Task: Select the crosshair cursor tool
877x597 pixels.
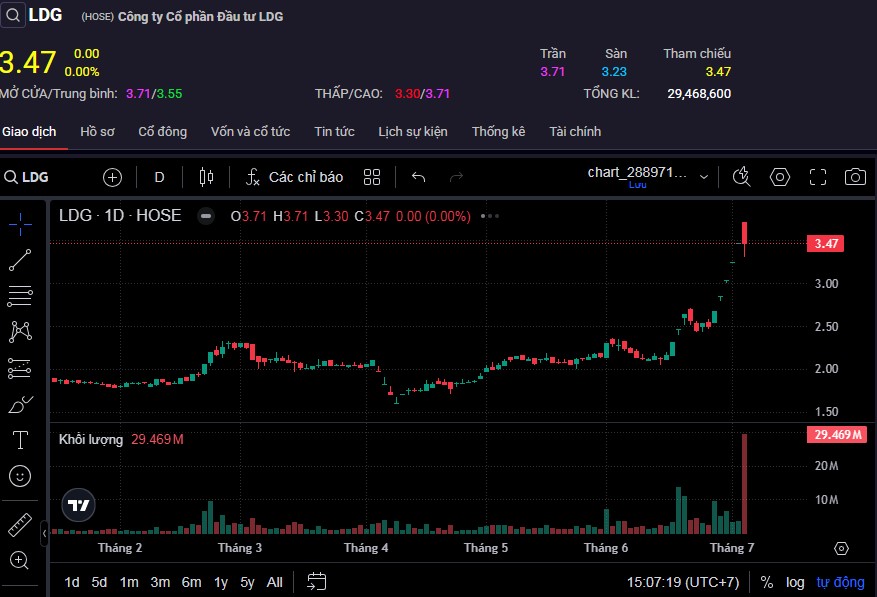Action: [x=20, y=223]
